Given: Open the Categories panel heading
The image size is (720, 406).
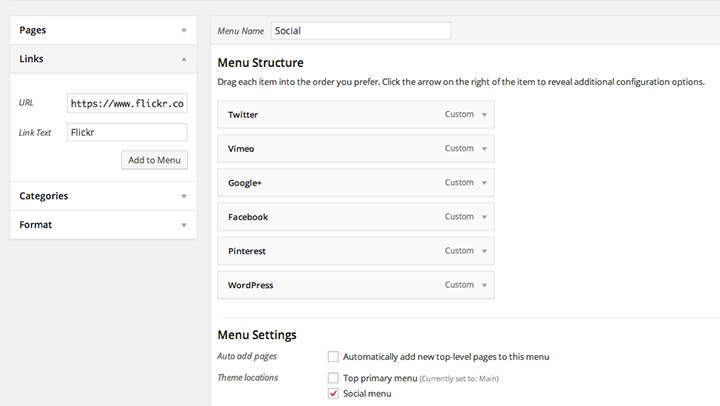Looking at the screenshot, I should point(44,196).
